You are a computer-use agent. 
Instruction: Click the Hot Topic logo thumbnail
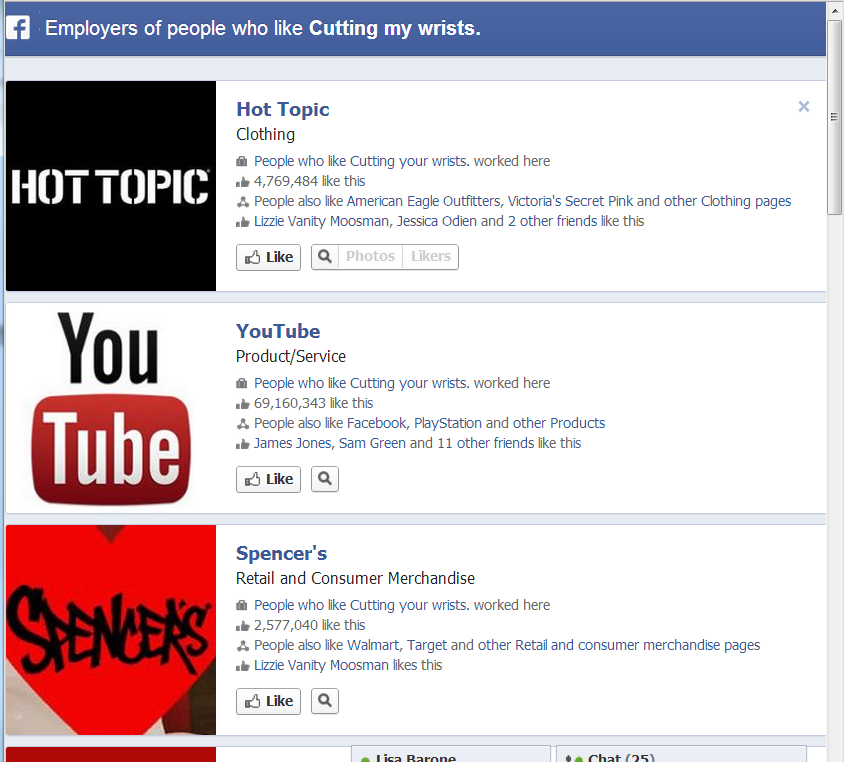coord(111,186)
